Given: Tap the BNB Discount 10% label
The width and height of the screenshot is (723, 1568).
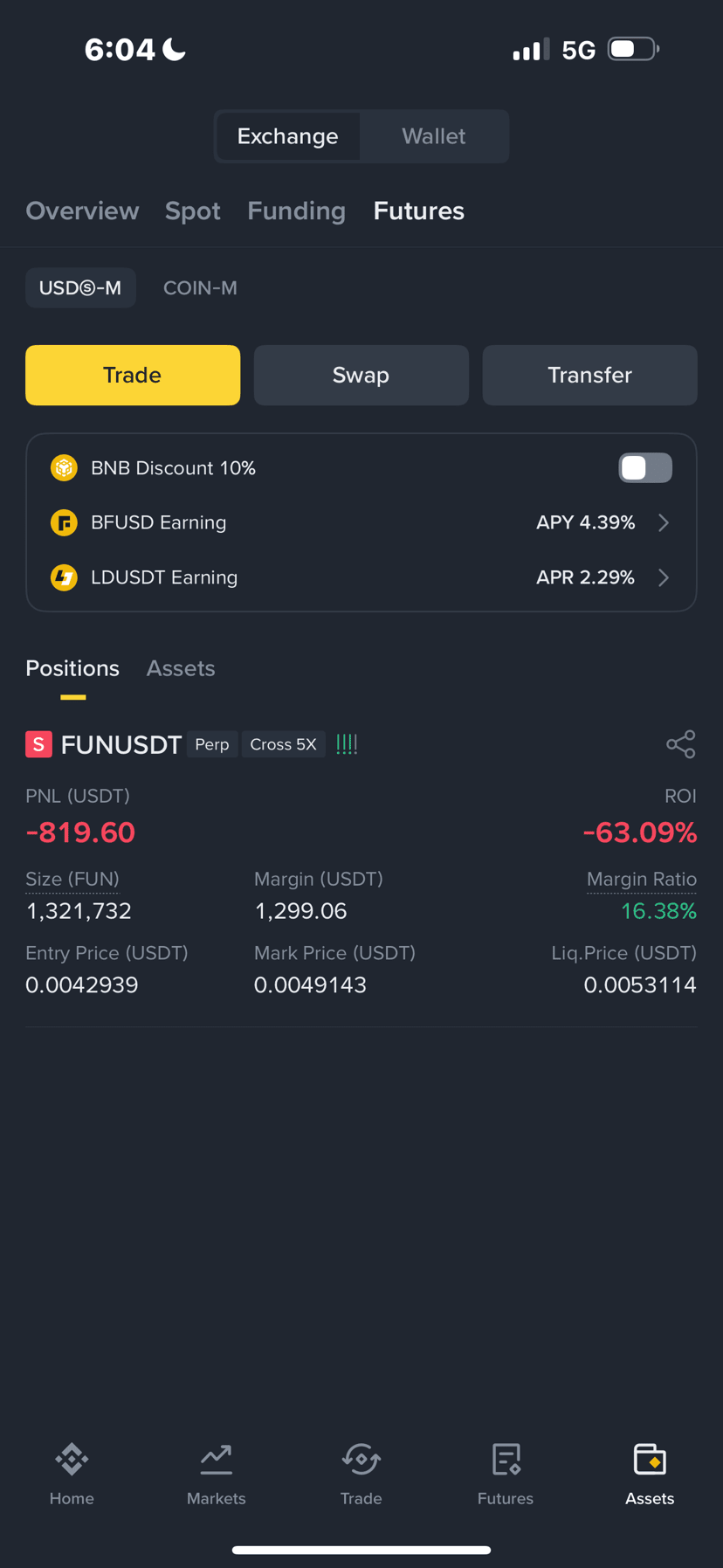Looking at the screenshot, I should (173, 468).
